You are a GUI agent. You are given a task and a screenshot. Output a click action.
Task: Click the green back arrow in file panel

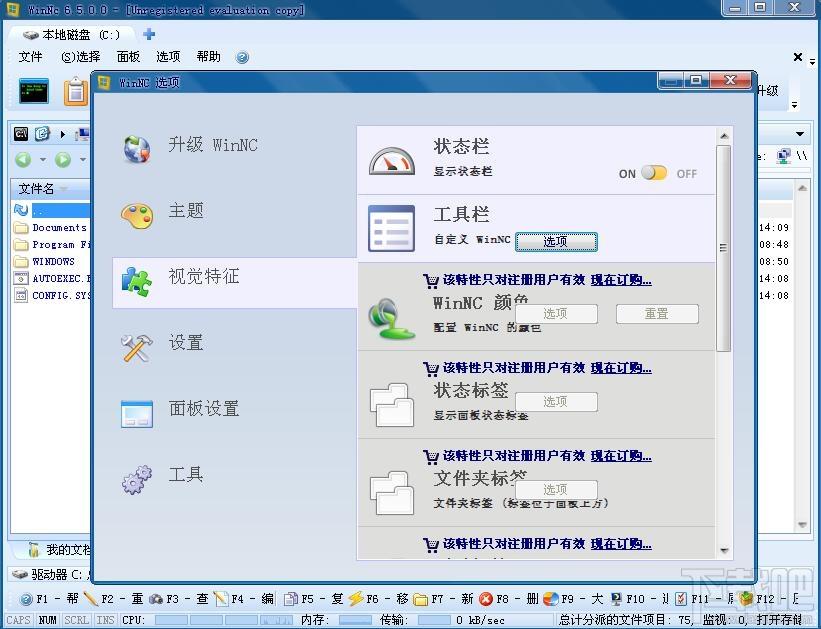[23, 159]
